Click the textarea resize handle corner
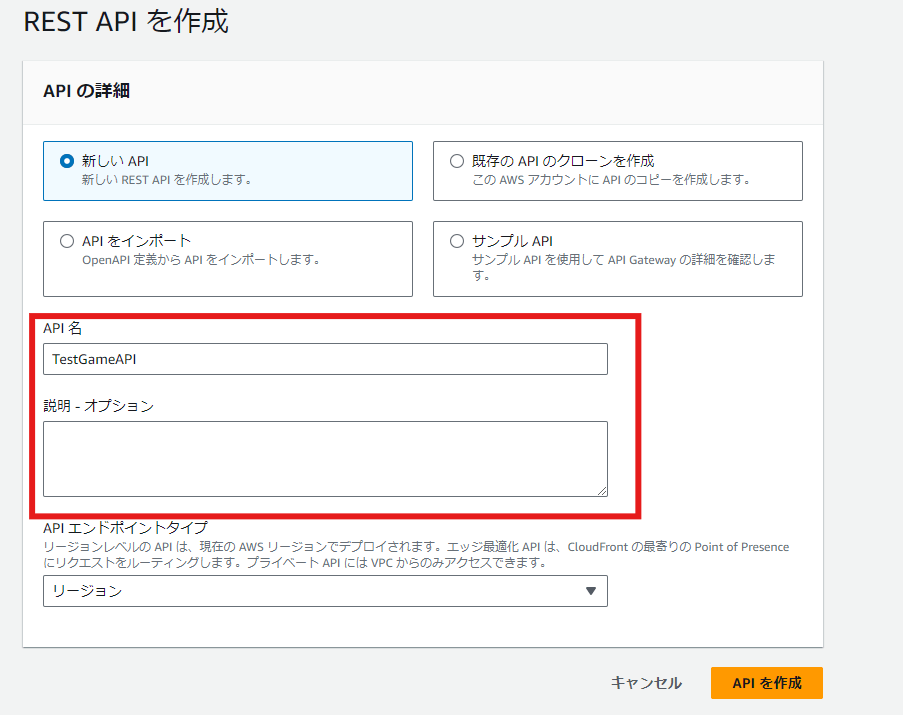The image size is (903, 715). [602, 491]
